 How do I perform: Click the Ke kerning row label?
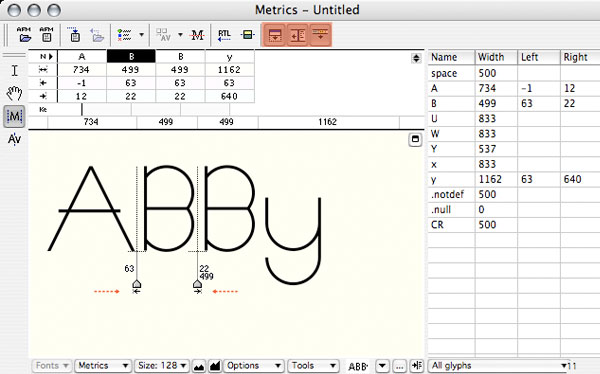[43, 109]
